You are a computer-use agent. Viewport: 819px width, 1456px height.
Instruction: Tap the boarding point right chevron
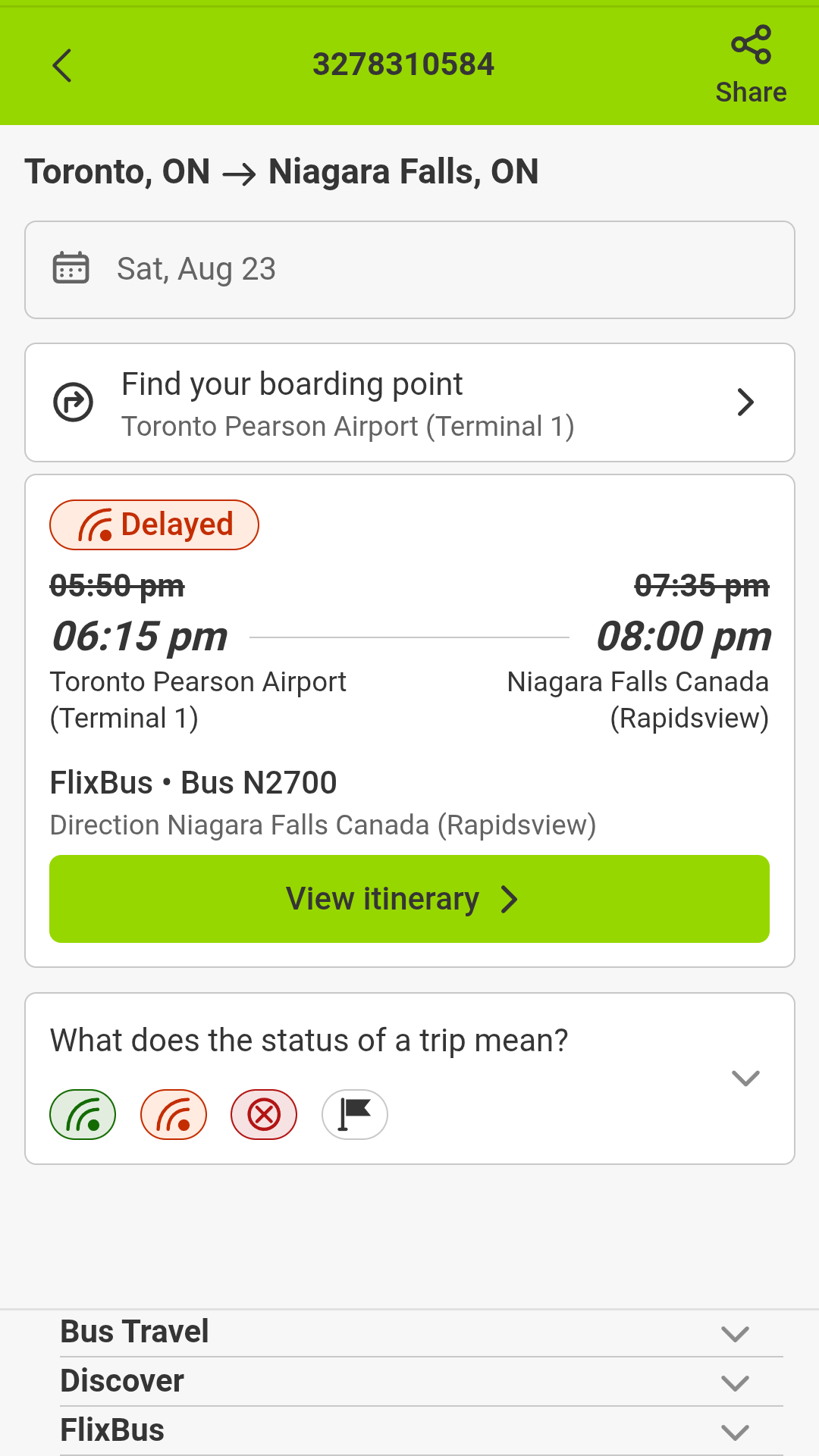745,402
